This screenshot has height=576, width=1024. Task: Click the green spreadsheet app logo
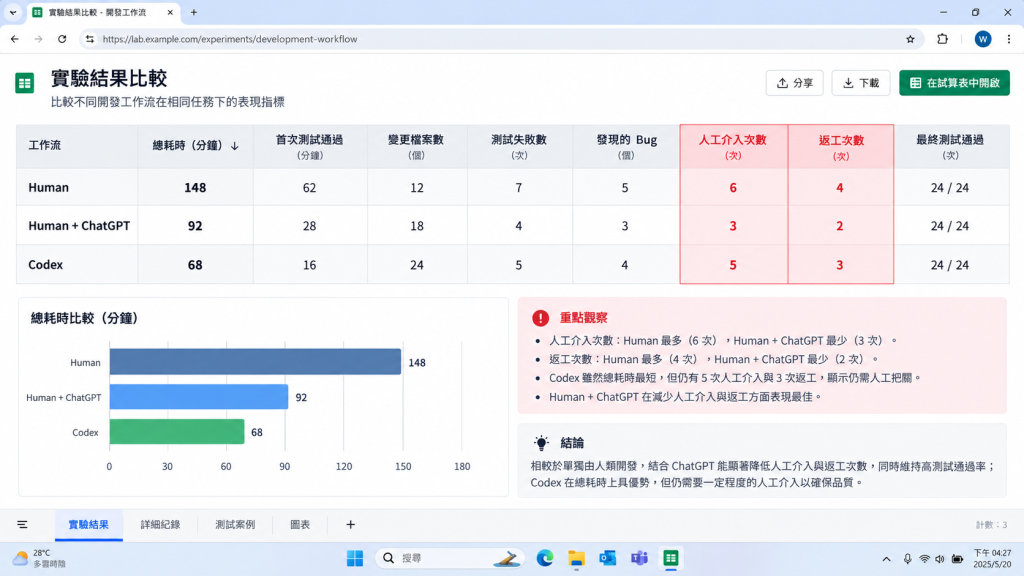(x=25, y=83)
